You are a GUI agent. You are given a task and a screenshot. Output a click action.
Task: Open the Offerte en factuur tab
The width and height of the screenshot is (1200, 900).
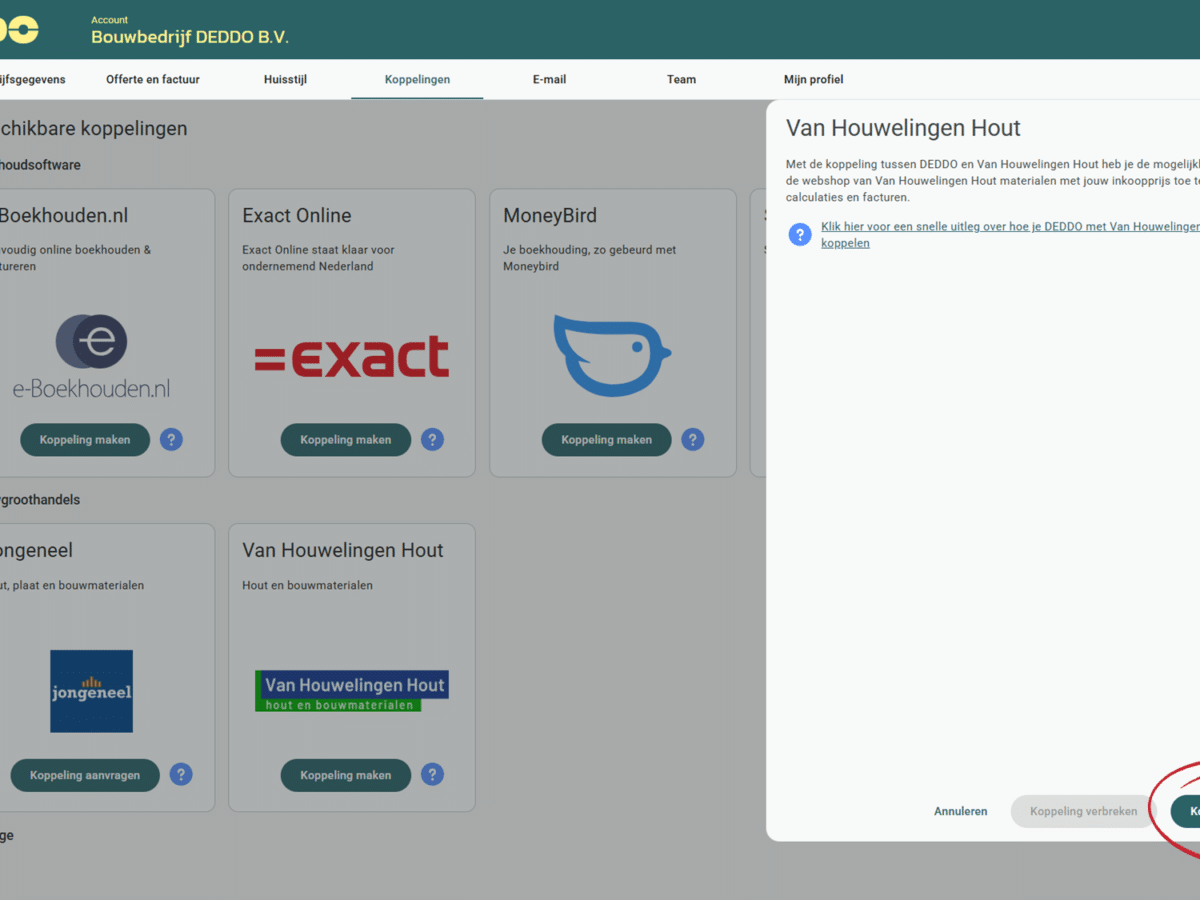coord(153,79)
